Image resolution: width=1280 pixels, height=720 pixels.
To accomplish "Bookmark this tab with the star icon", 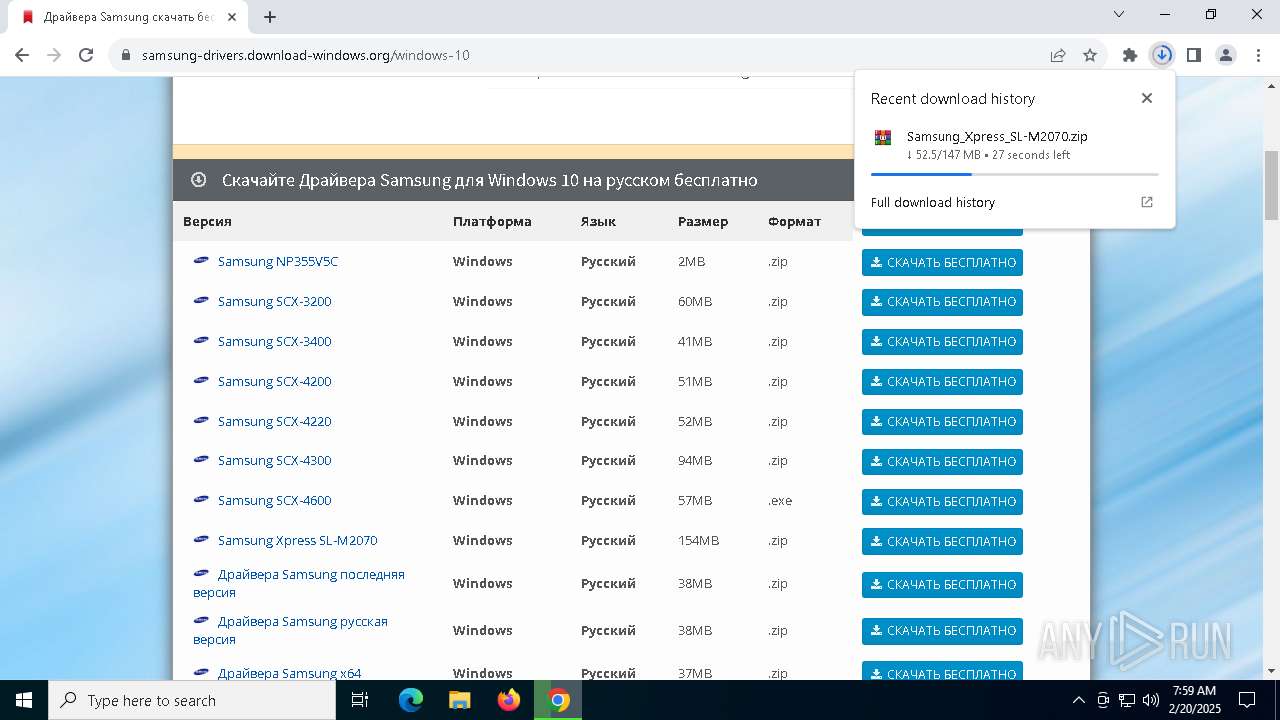I will tap(1090, 55).
